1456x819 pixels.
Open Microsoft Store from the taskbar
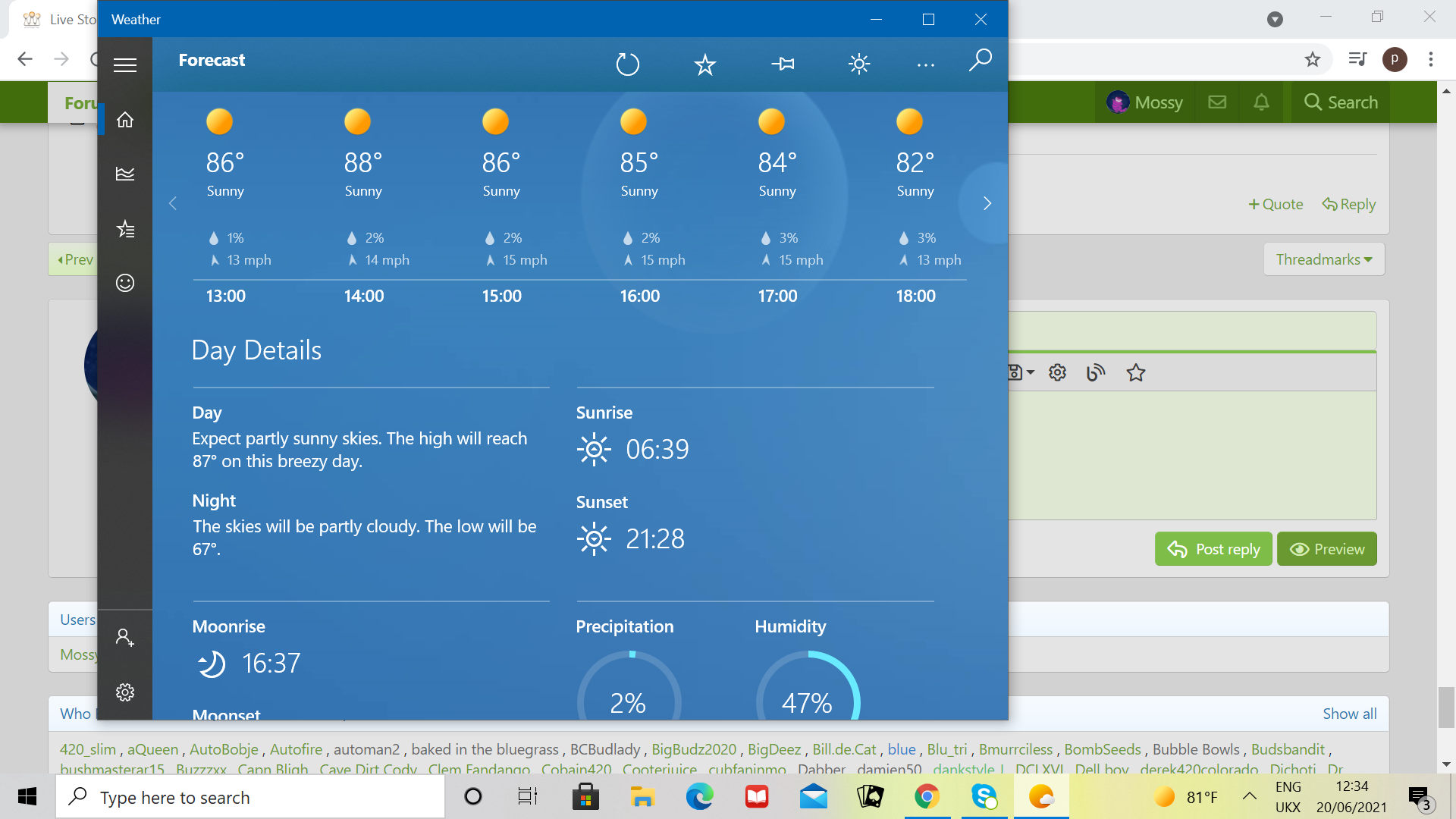click(x=585, y=797)
